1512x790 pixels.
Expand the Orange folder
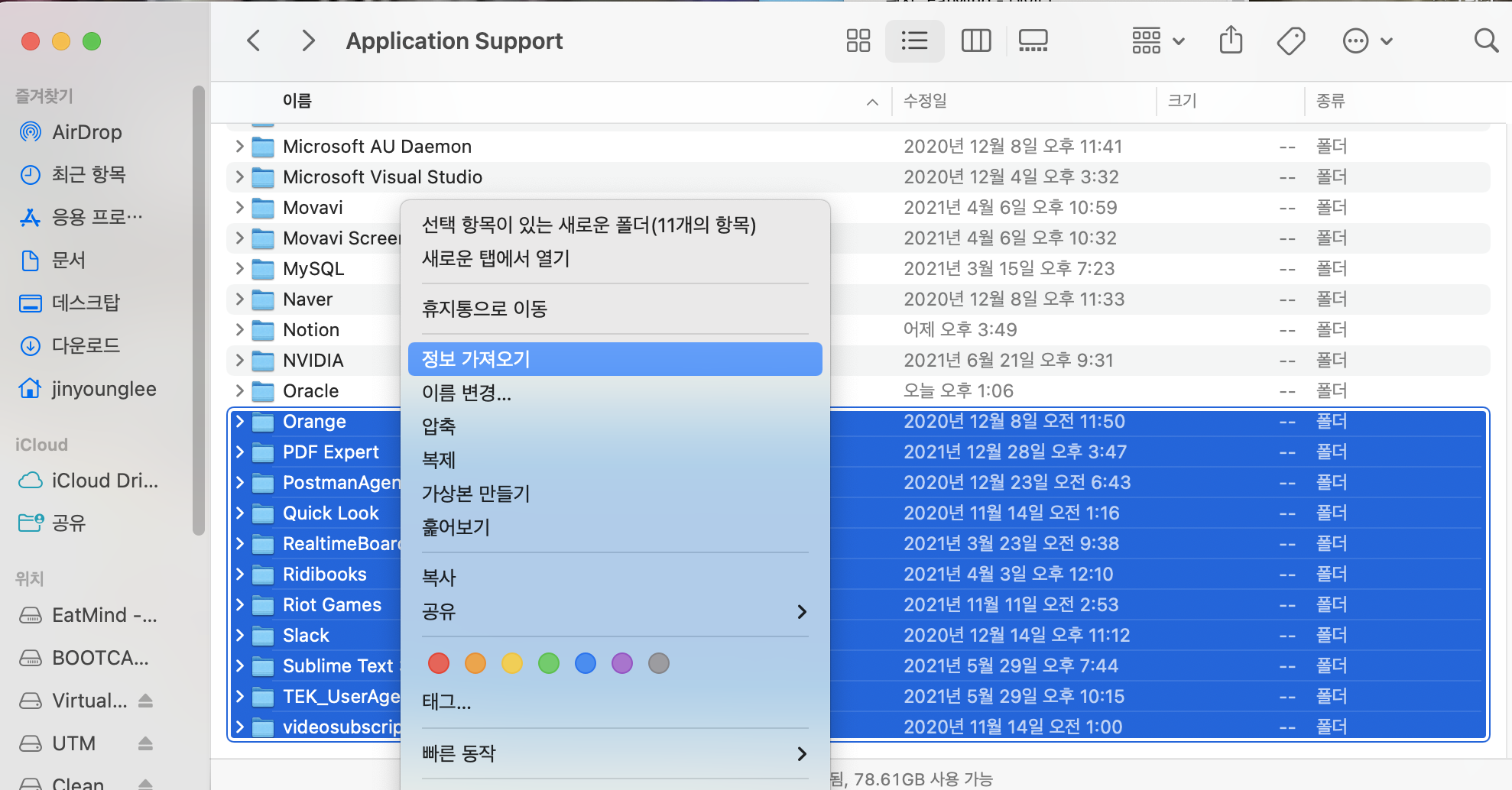[239, 421]
